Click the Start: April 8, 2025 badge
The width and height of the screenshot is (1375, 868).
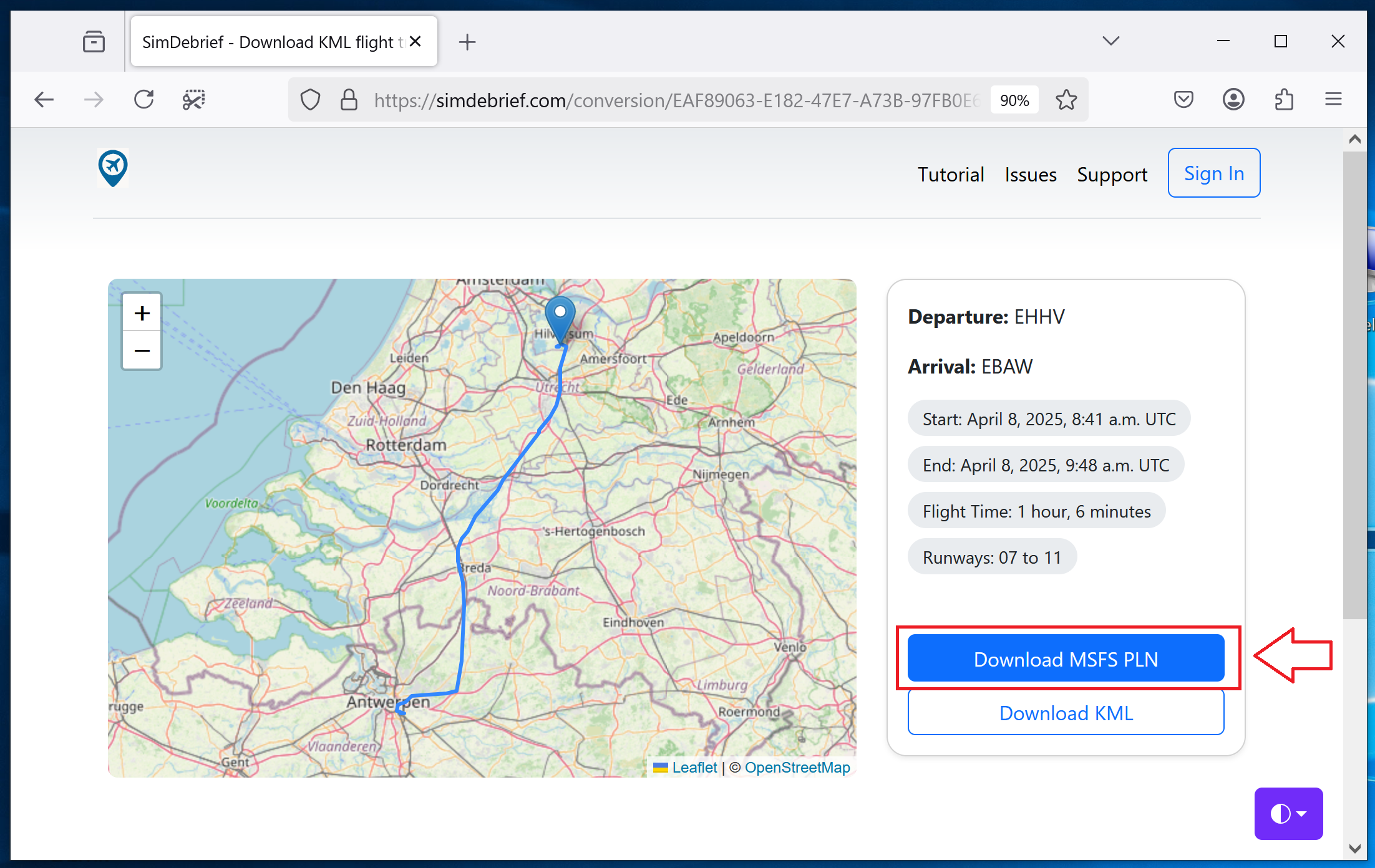[1049, 418]
